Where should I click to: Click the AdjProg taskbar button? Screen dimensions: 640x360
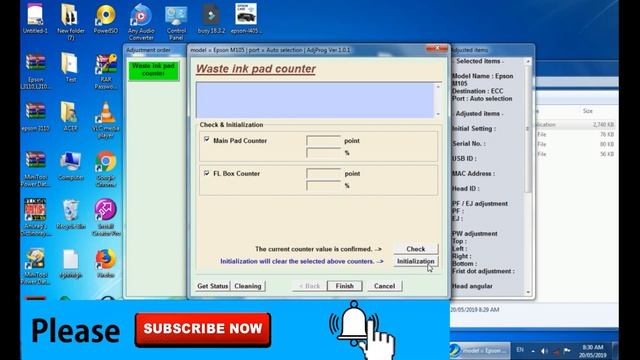[479, 351]
